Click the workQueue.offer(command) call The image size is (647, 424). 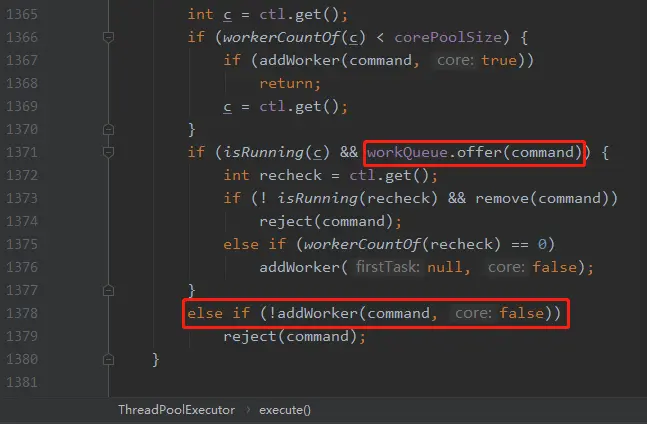pos(475,153)
